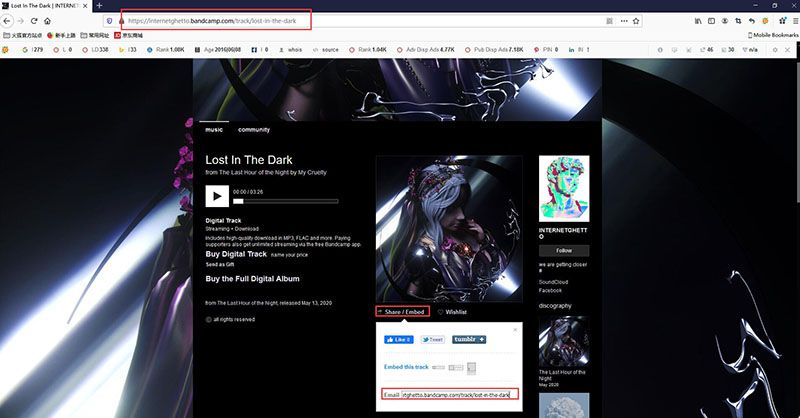The height and width of the screenshot is (418, 800).
Task: Click the Pinterest PIN metric
Action: coord(546,50)
